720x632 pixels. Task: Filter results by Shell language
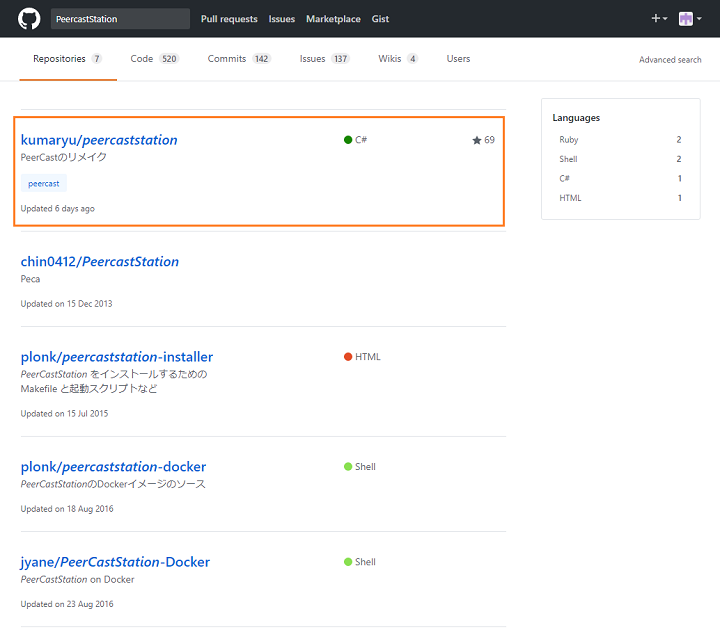pos(620,159)
